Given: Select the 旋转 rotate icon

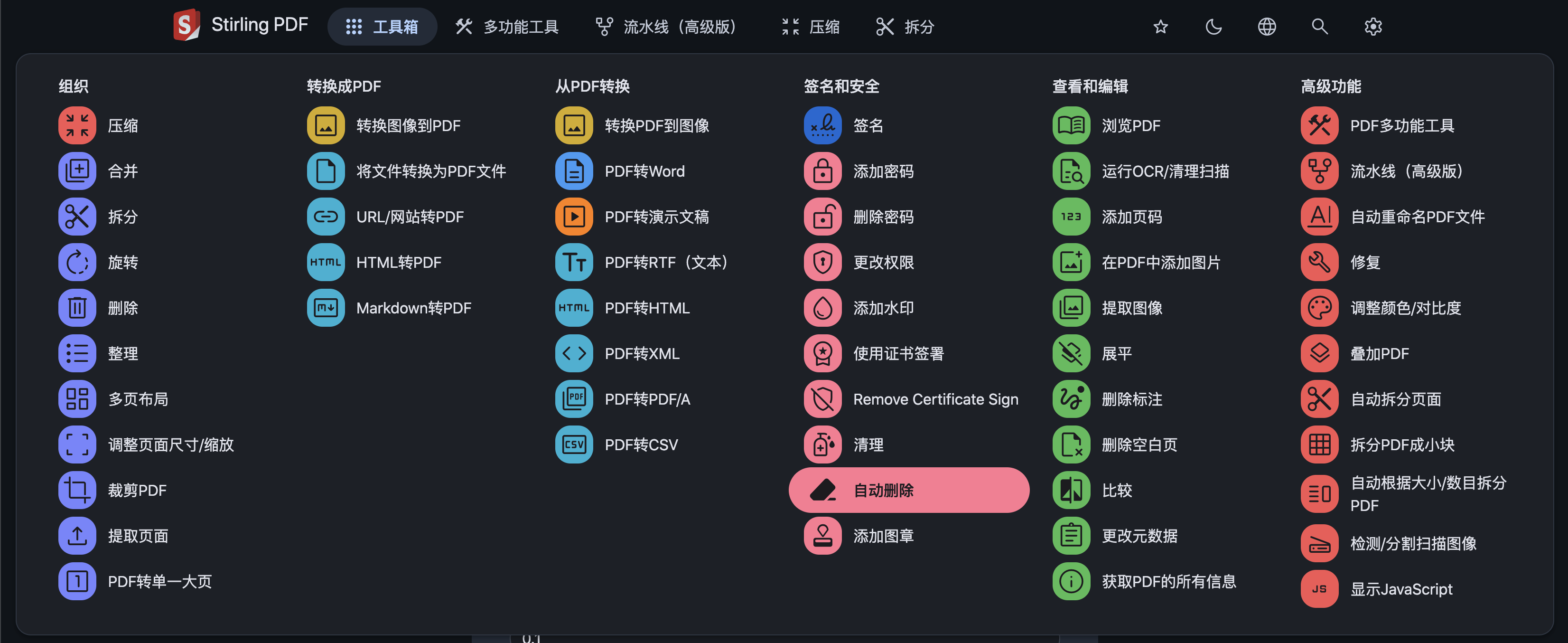Looking at the screenshot, I should click(x=77, y=263).
